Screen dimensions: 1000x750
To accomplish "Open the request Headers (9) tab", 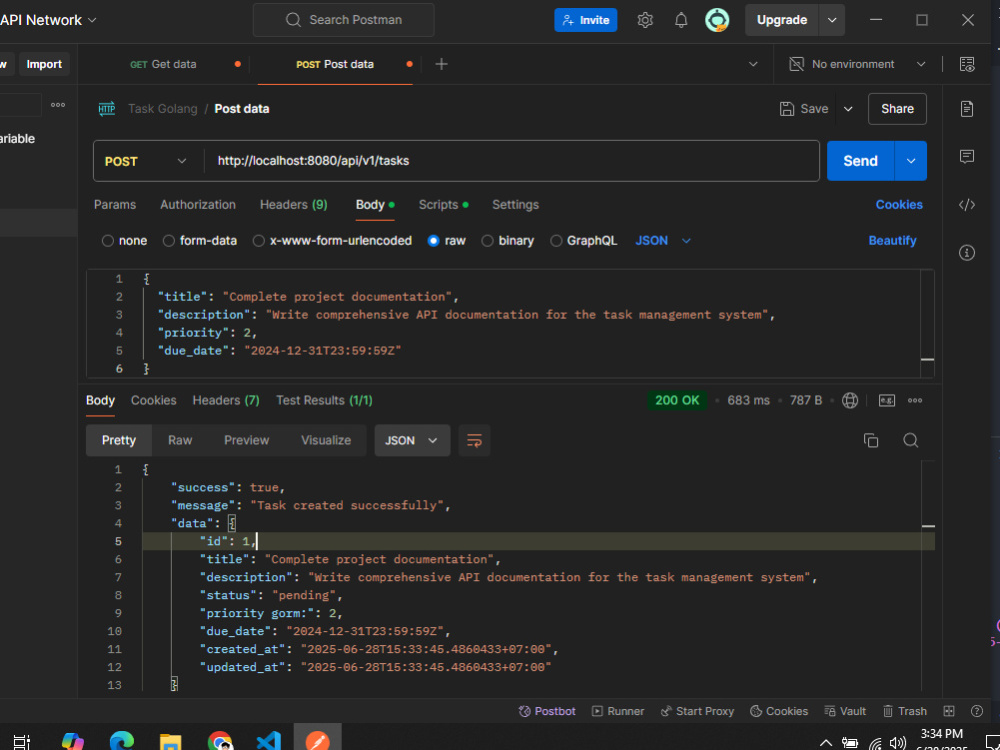I will pos(293,205).
